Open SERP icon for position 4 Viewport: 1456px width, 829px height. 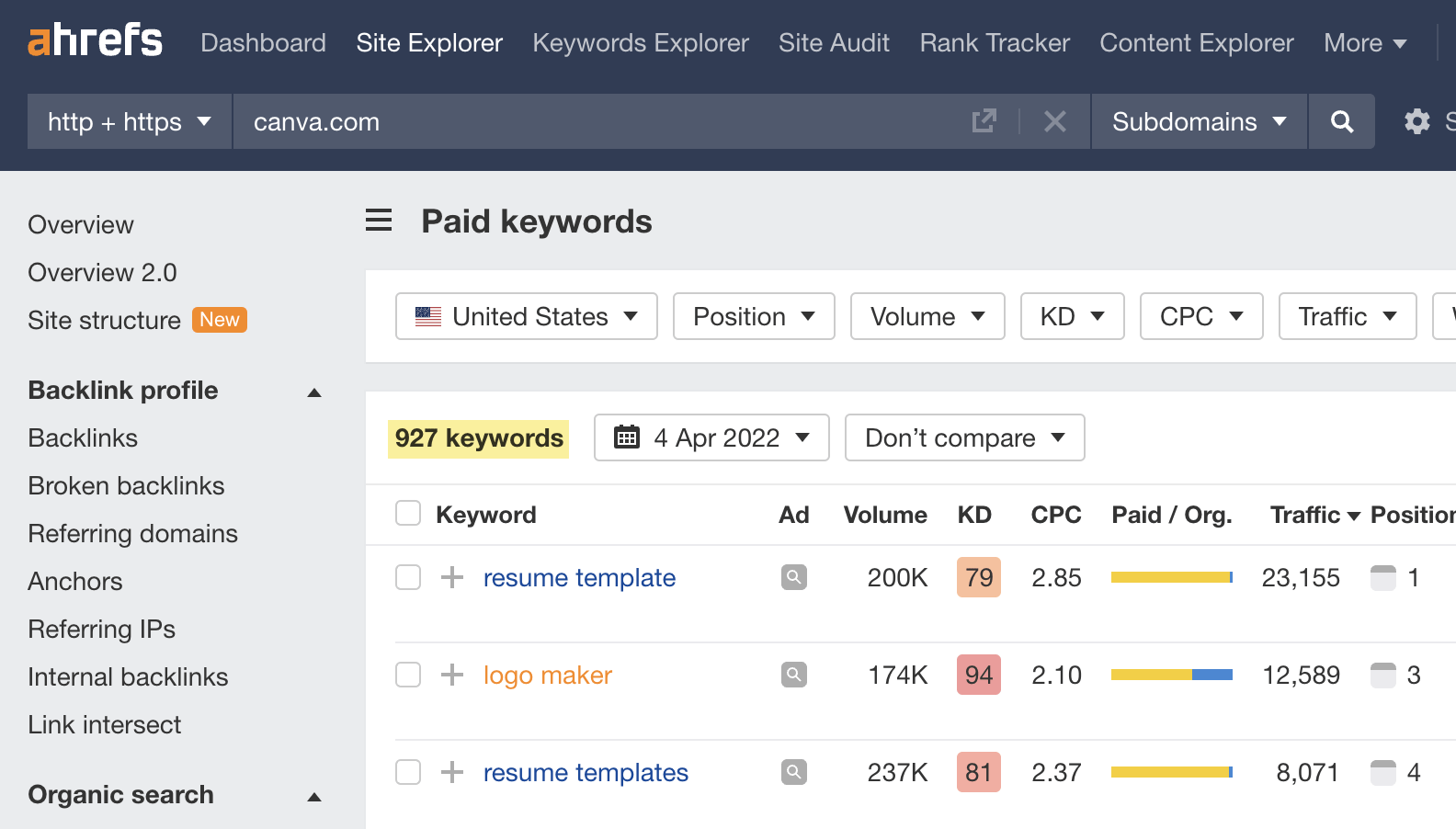coord(1383,772)
